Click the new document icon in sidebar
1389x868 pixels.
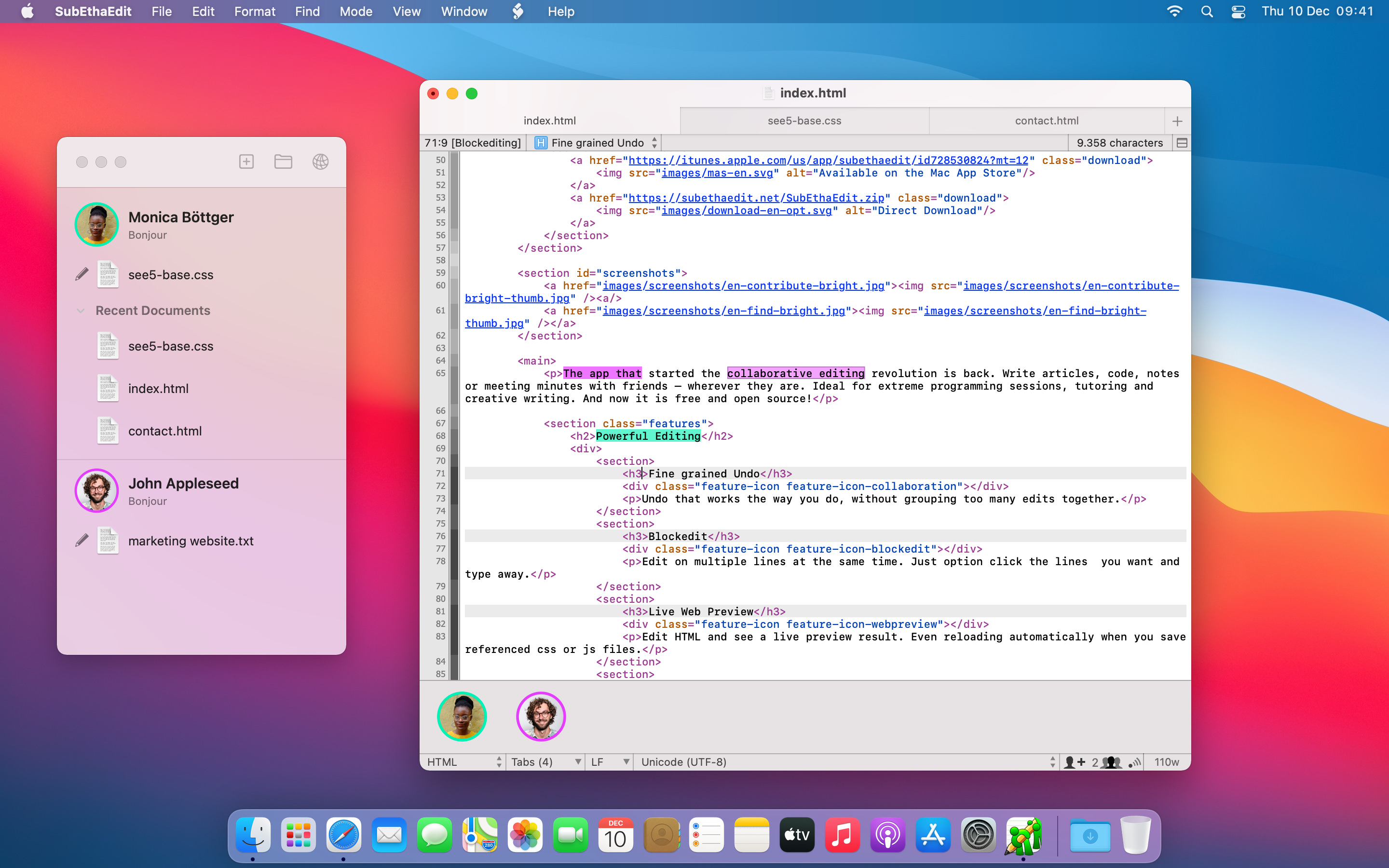(246, 160)
